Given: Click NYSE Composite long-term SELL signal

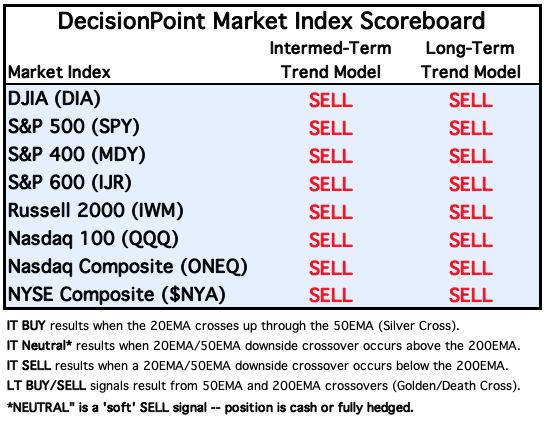Looking at the screenshot, I should click(471, 296).
